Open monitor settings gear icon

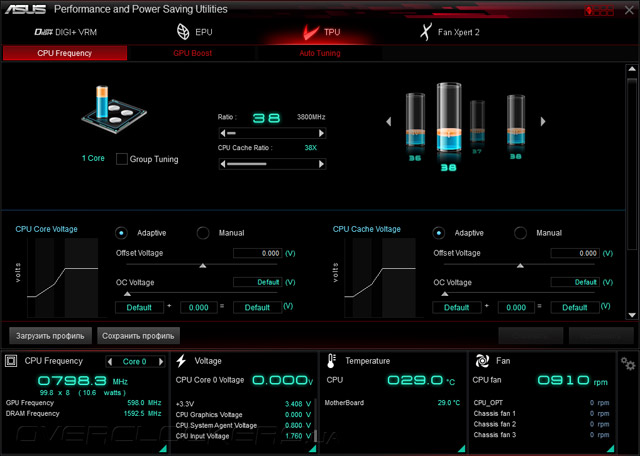[x=628, y=363]
